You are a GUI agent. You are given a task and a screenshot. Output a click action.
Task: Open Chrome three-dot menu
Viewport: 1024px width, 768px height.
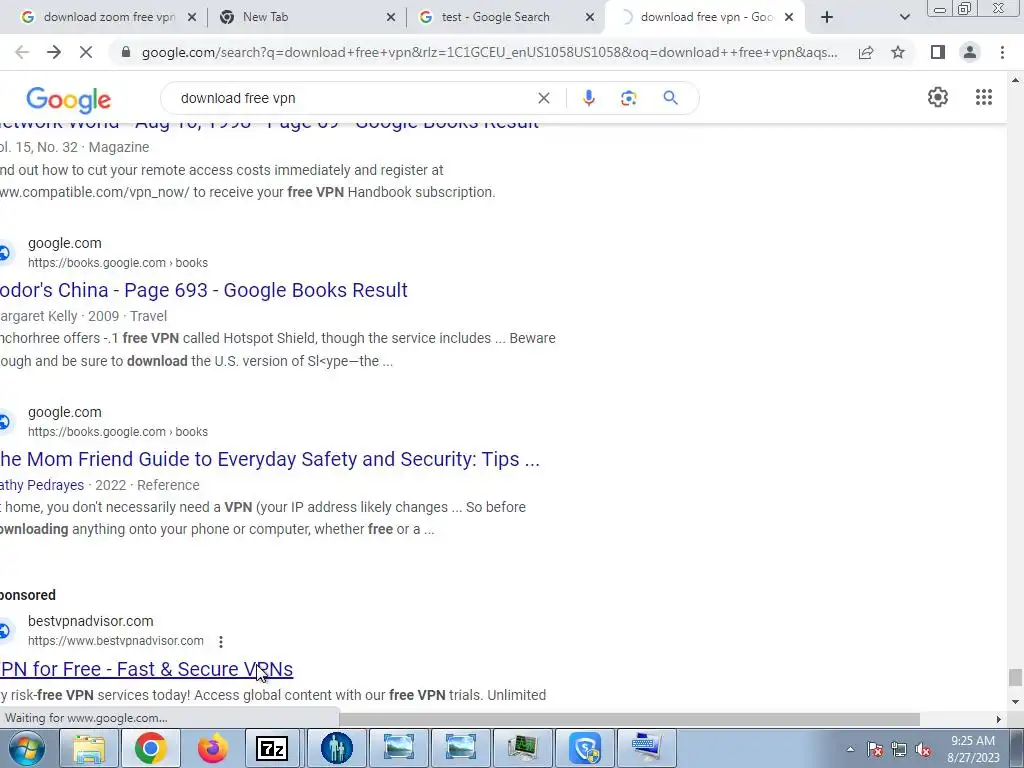tap(1002, 52)
